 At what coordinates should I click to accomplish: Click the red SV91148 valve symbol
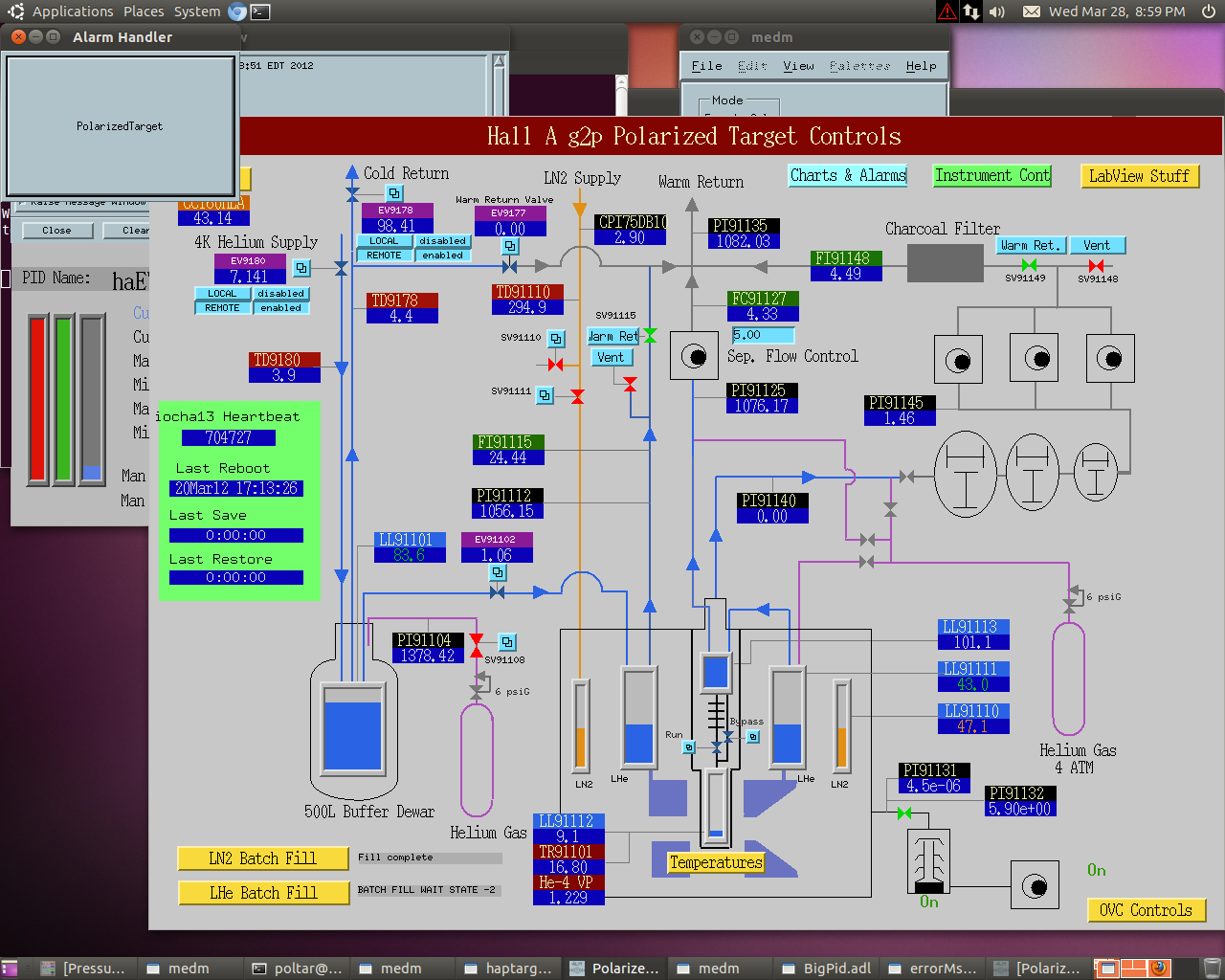1096,265
